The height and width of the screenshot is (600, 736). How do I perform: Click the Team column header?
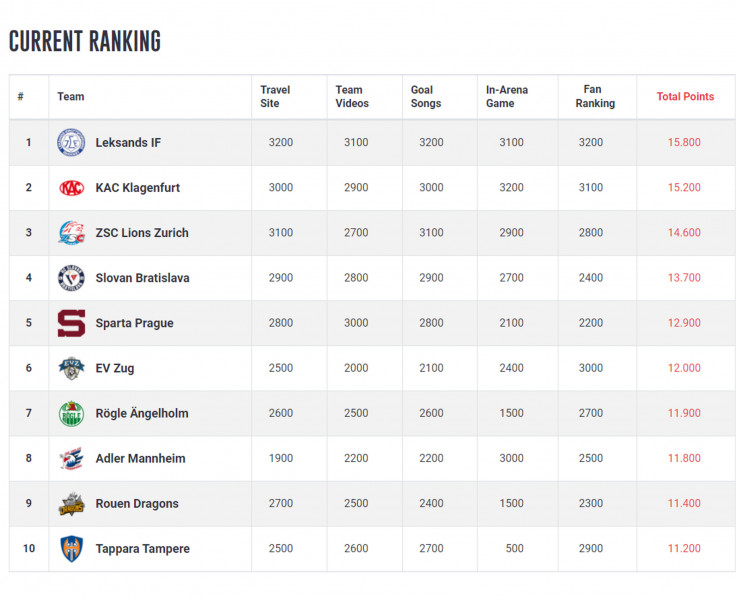71,96
